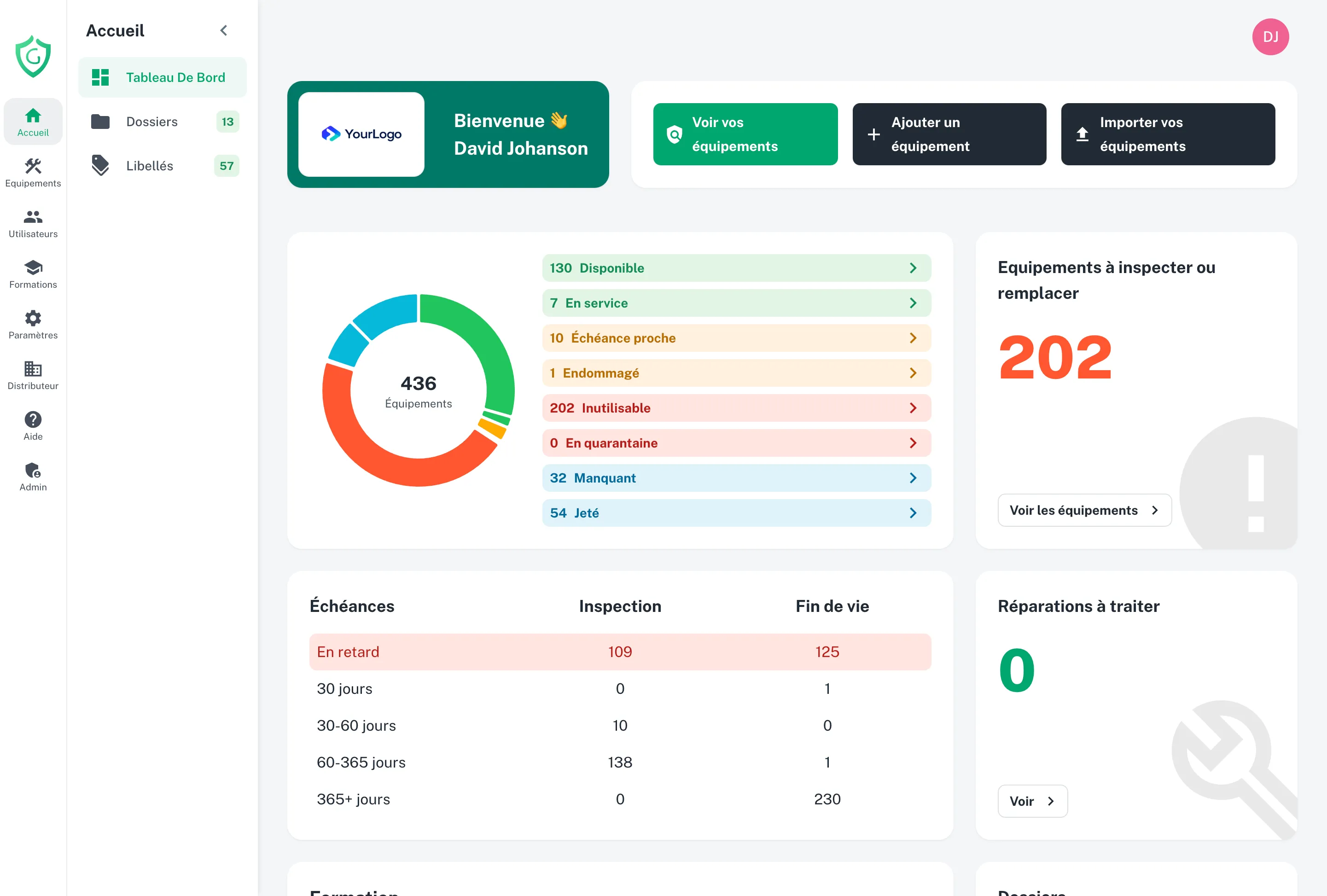Image resolution: width=1327 pixels, height=896 pixels.
Task: Click the En retard Fin de vie value 125
Action: [827, 652]
